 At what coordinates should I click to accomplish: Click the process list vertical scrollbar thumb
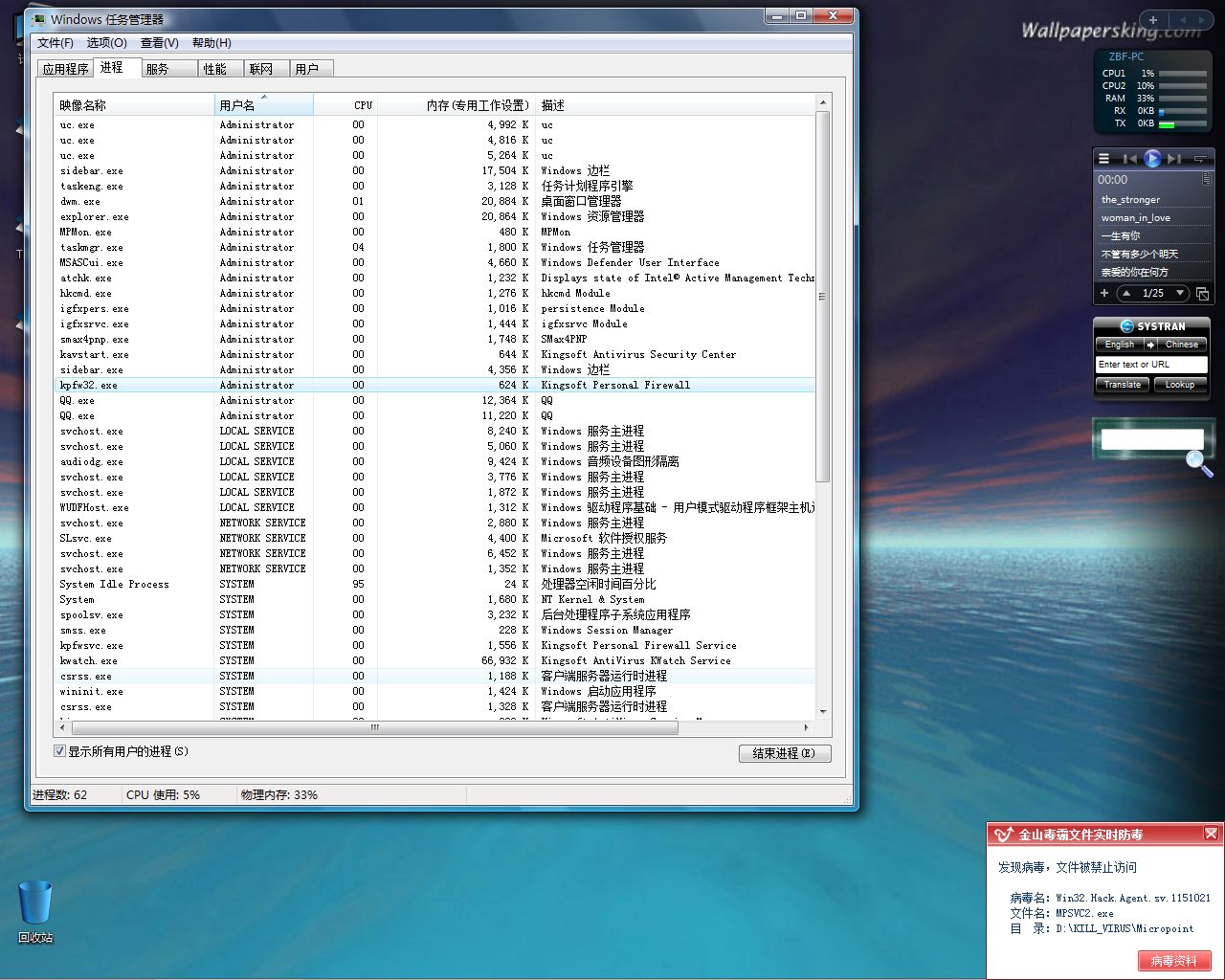pyautogui.click(x=822, y=297)
